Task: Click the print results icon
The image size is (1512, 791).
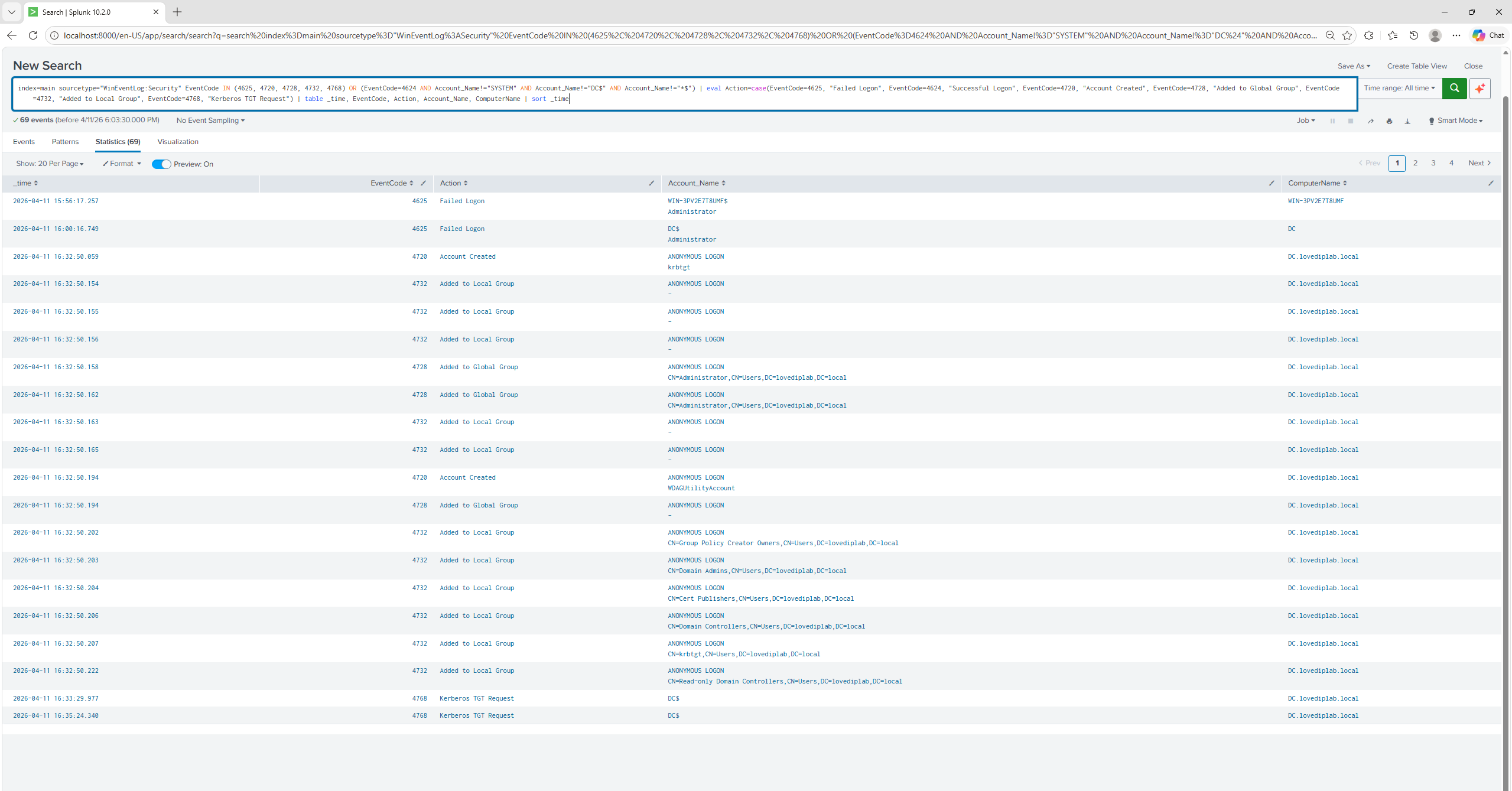Action: (1389, 121)
